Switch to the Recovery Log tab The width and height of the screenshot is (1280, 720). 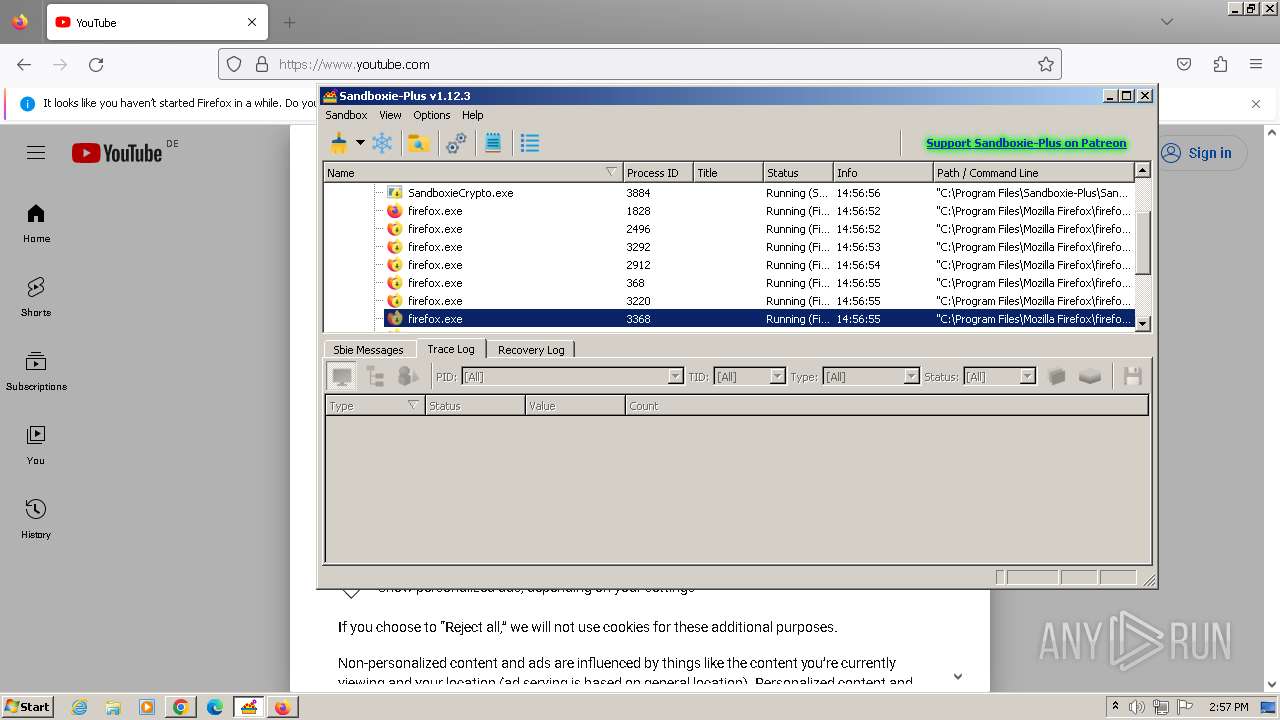coord(531,350)
